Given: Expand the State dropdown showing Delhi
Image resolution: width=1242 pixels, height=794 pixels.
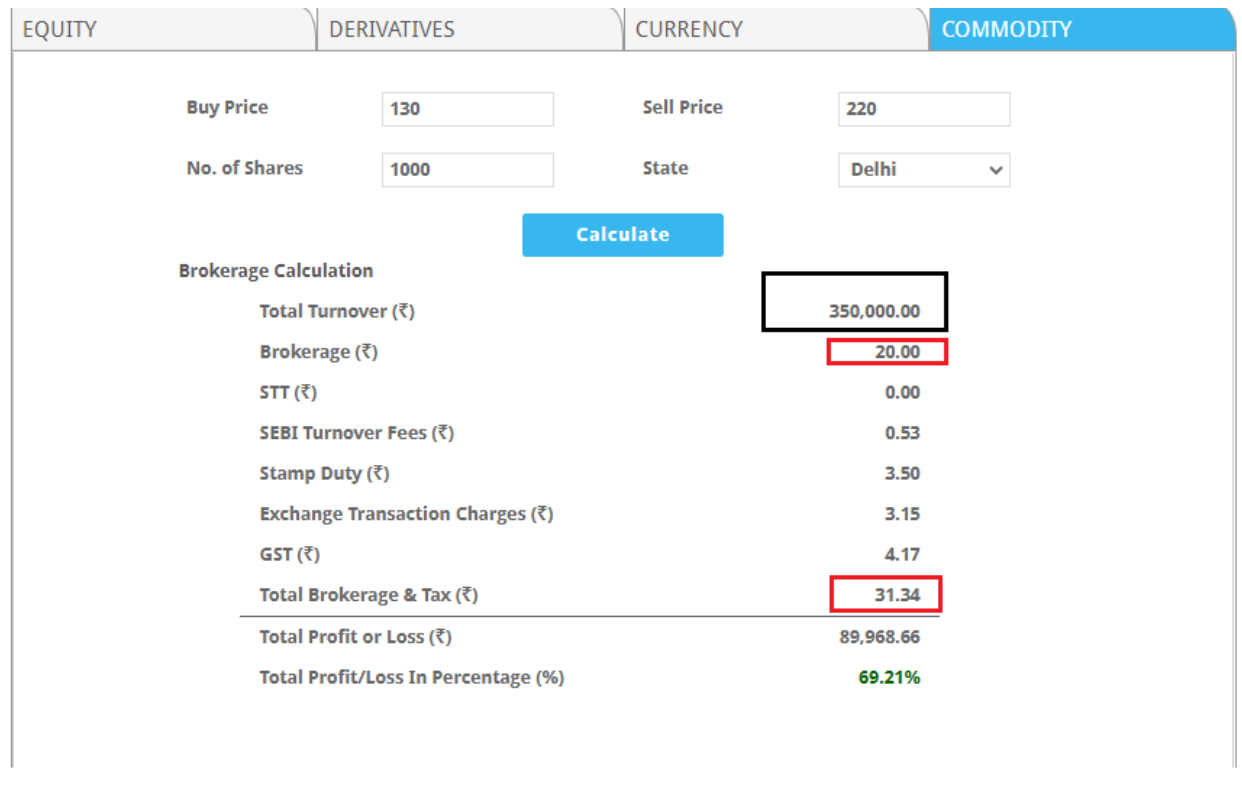Looking at the screenshot, I should [x=923, y=170].
